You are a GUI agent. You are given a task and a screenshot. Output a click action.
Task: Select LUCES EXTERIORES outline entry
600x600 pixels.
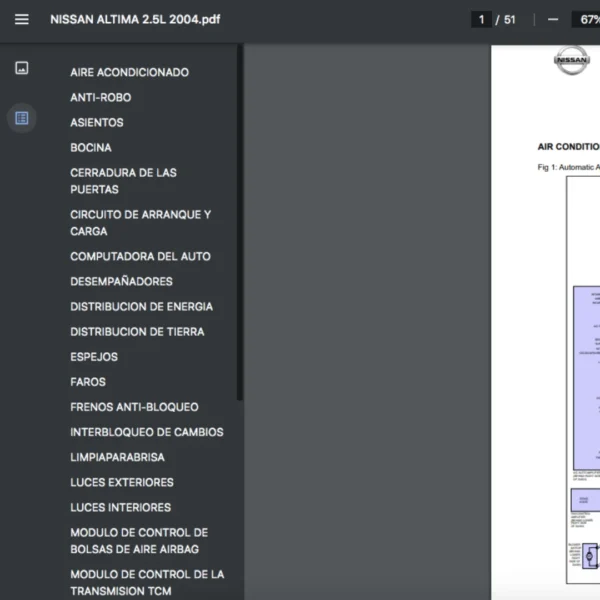[122, 483]
